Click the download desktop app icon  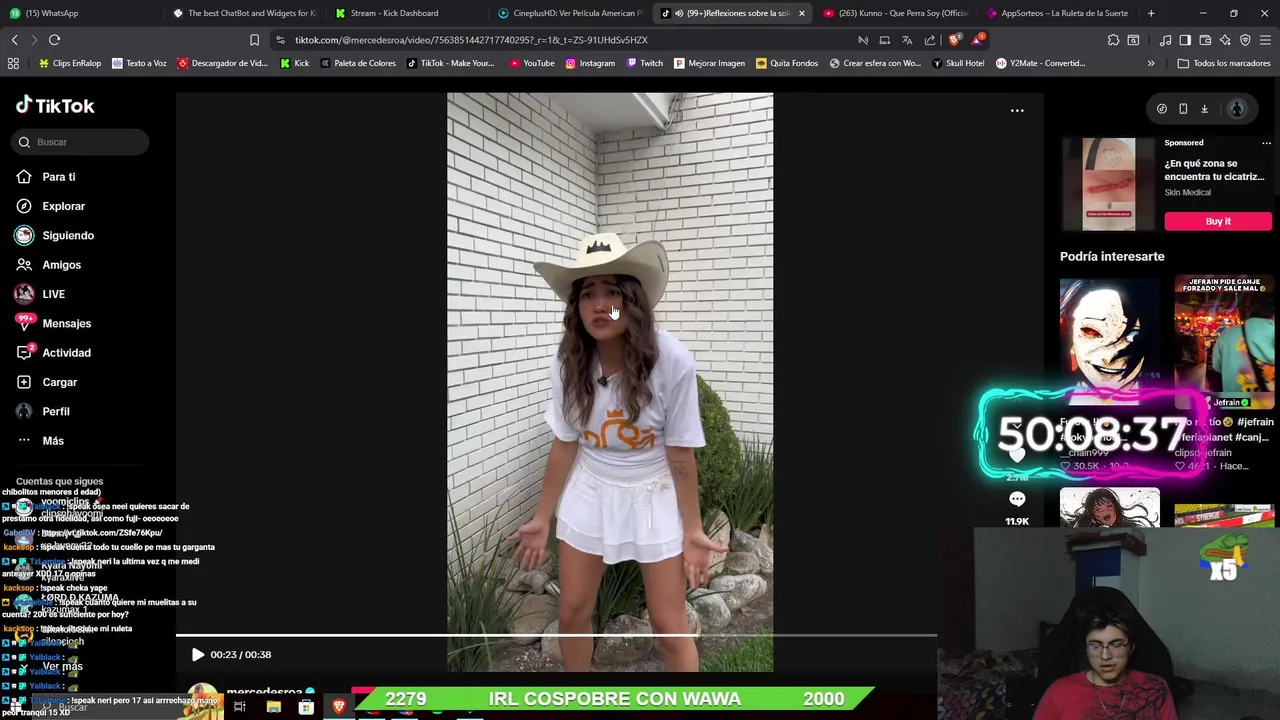(1205, 109)
